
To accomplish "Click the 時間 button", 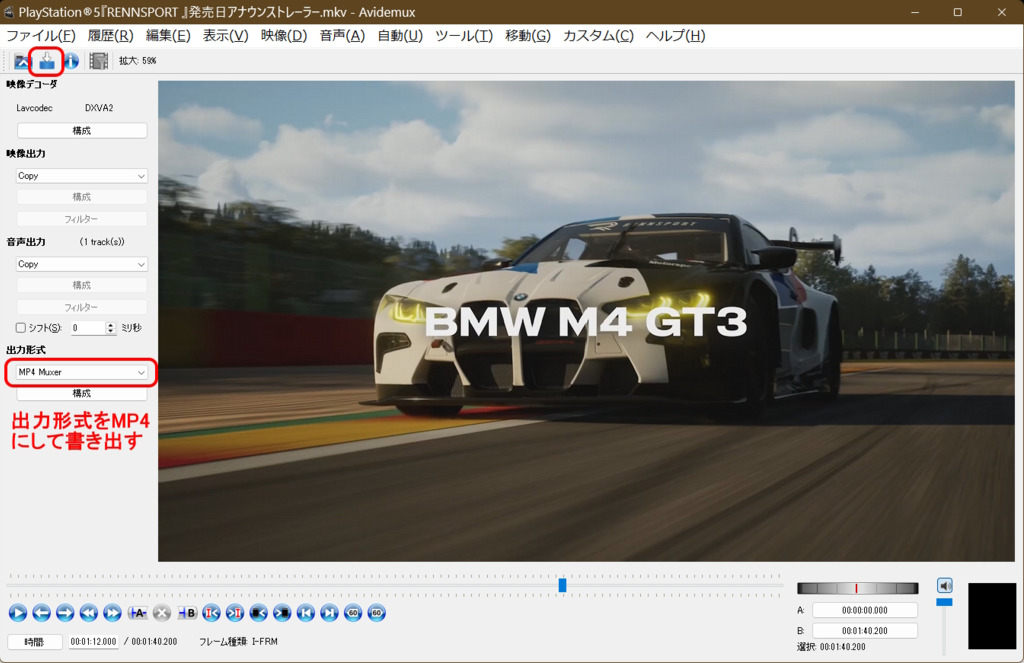I will click(x=35, y=642).
